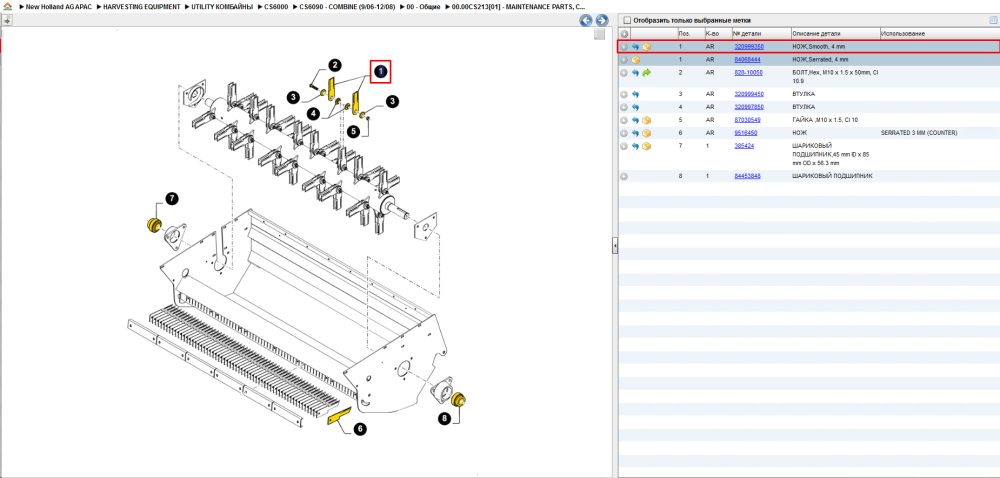Click yellow box icon in position 7 bearing row
This screenshot has width=1000, height=478.
(x=647, y=147)
